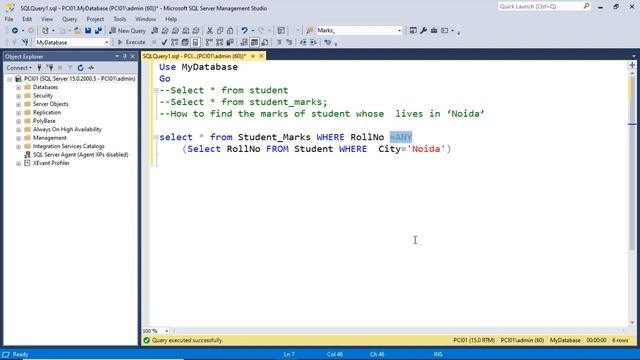Collapse the PCI01 server node
The image size is (640, 360).
click(x=9, y=79)
